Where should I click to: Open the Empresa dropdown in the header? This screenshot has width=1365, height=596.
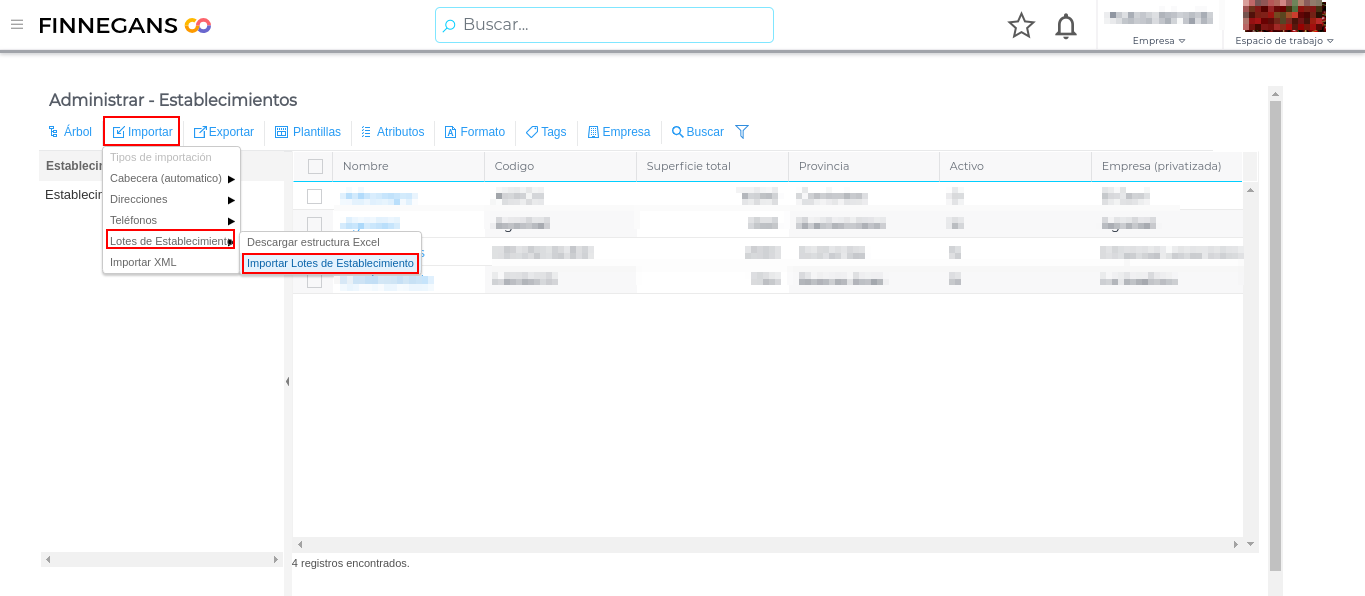[x=1159, y=41]
